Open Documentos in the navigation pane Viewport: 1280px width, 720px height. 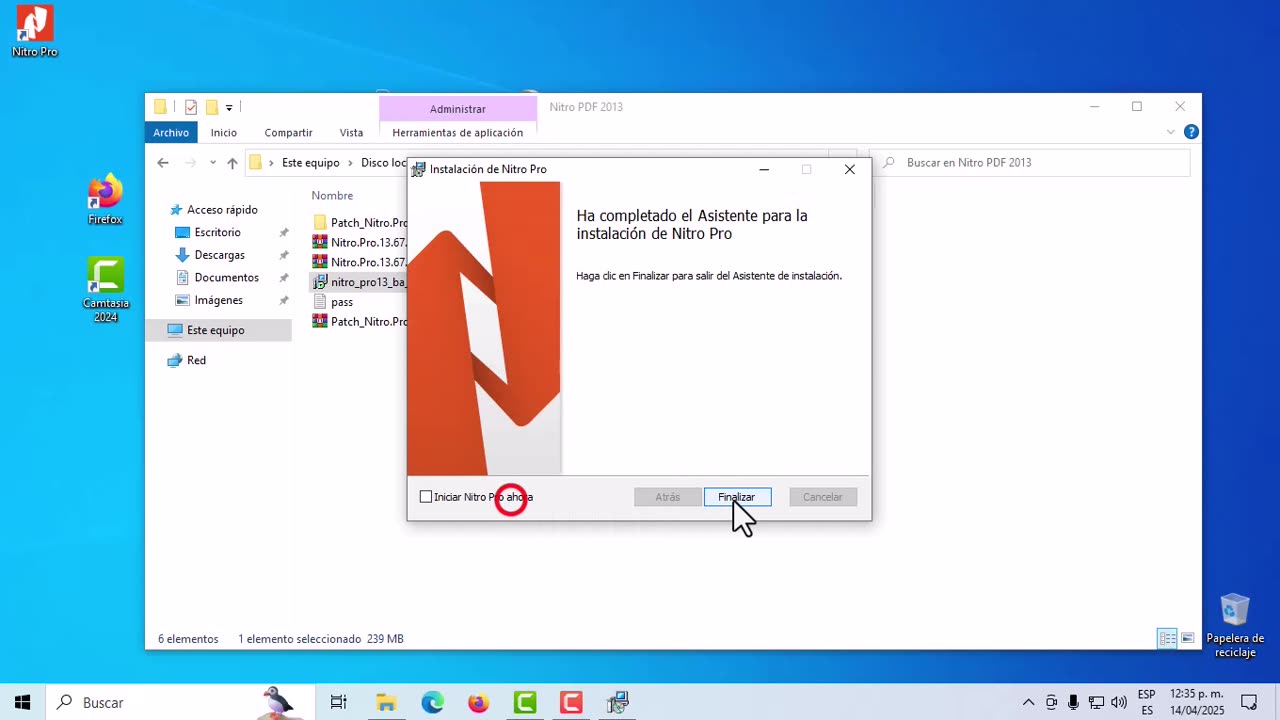point(227,278)
